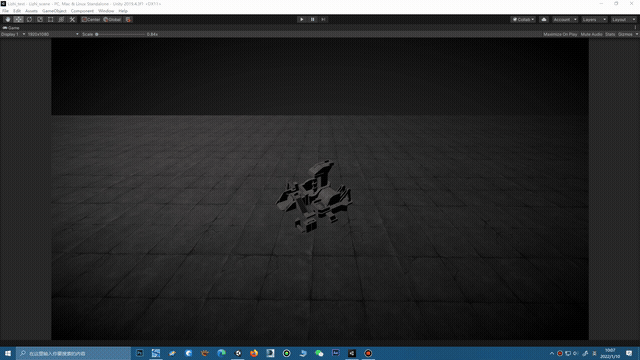Select the Hand tool in toolbar

8,20
